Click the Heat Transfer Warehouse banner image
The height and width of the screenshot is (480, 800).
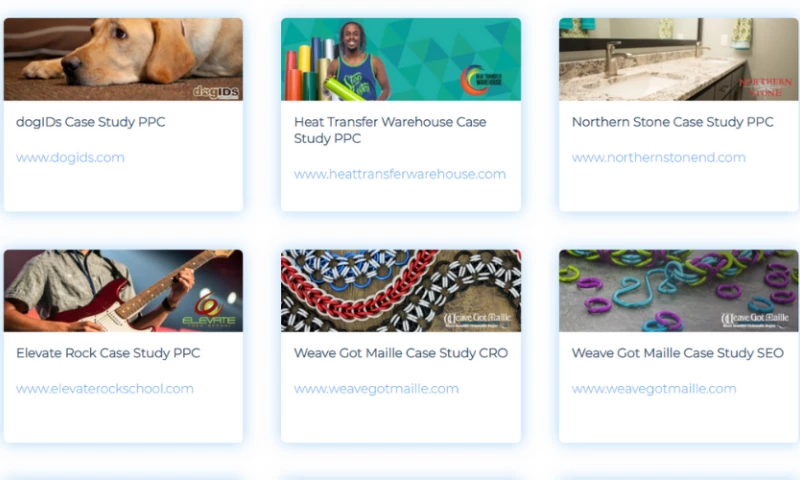tap(401, 59)
